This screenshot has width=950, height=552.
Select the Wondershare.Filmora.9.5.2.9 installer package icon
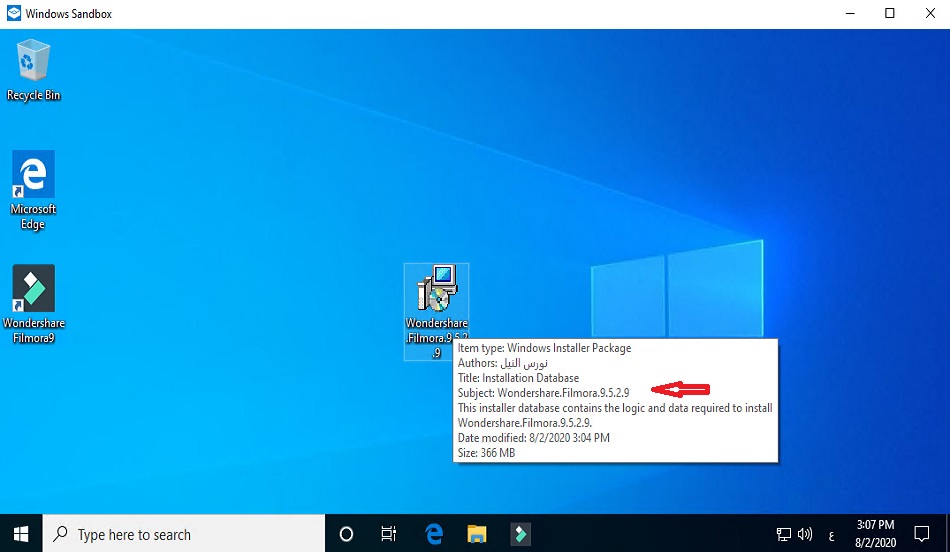436,292
